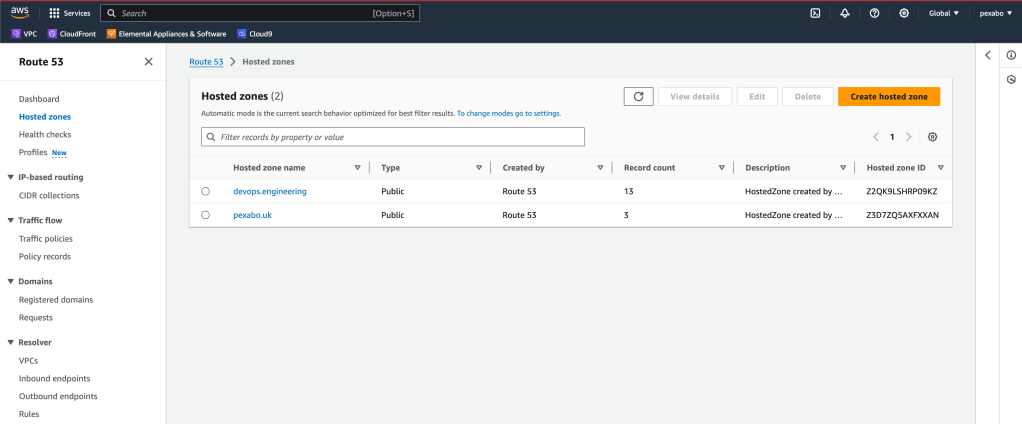Click the hosted zone ID Z3D7ZQ5AXFXXAN
The image size is (1022, 424).
pyautogui.click(x=903, y=215)
